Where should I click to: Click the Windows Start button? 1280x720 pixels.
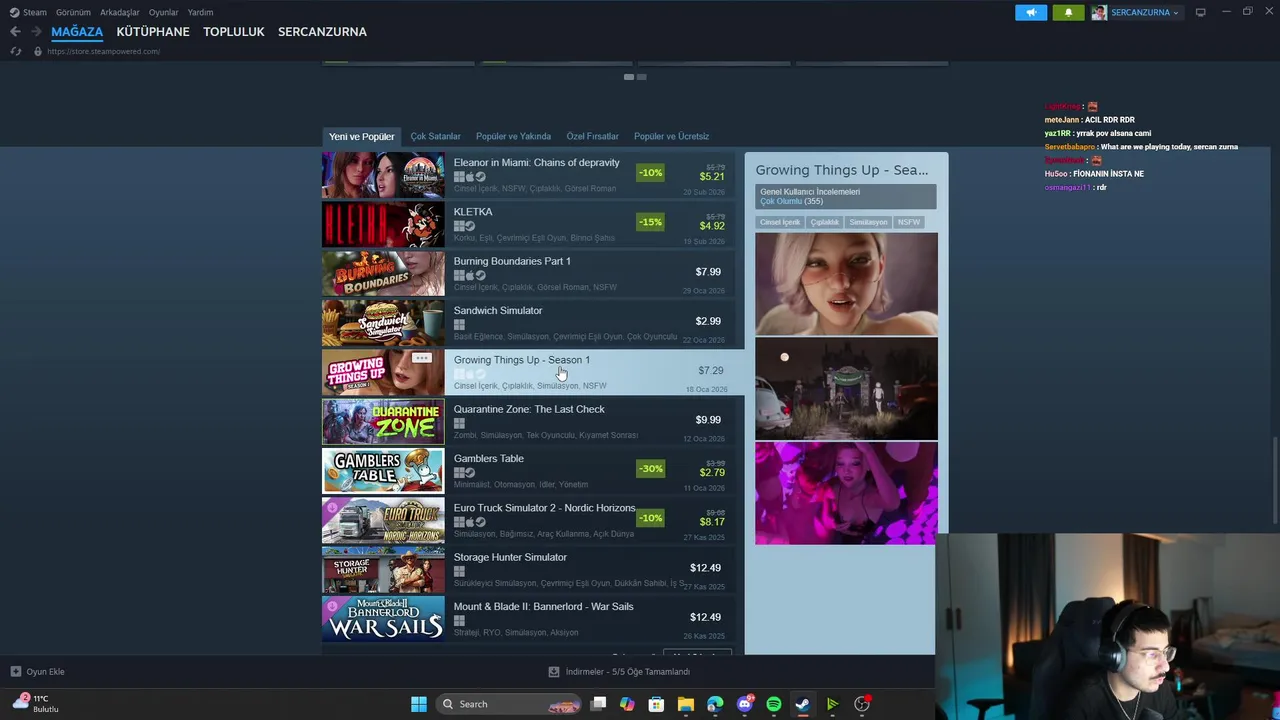click(x=419, y=704)
